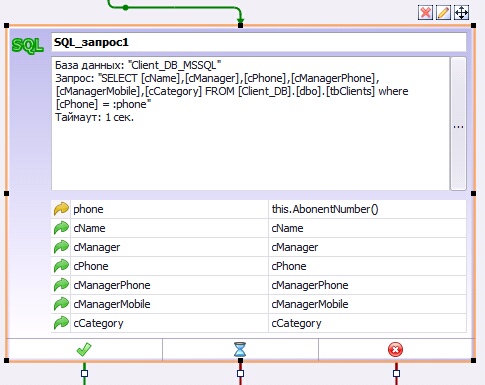Click connector port below success output
This screenshot has height=385, width=485.
(84, 373)
